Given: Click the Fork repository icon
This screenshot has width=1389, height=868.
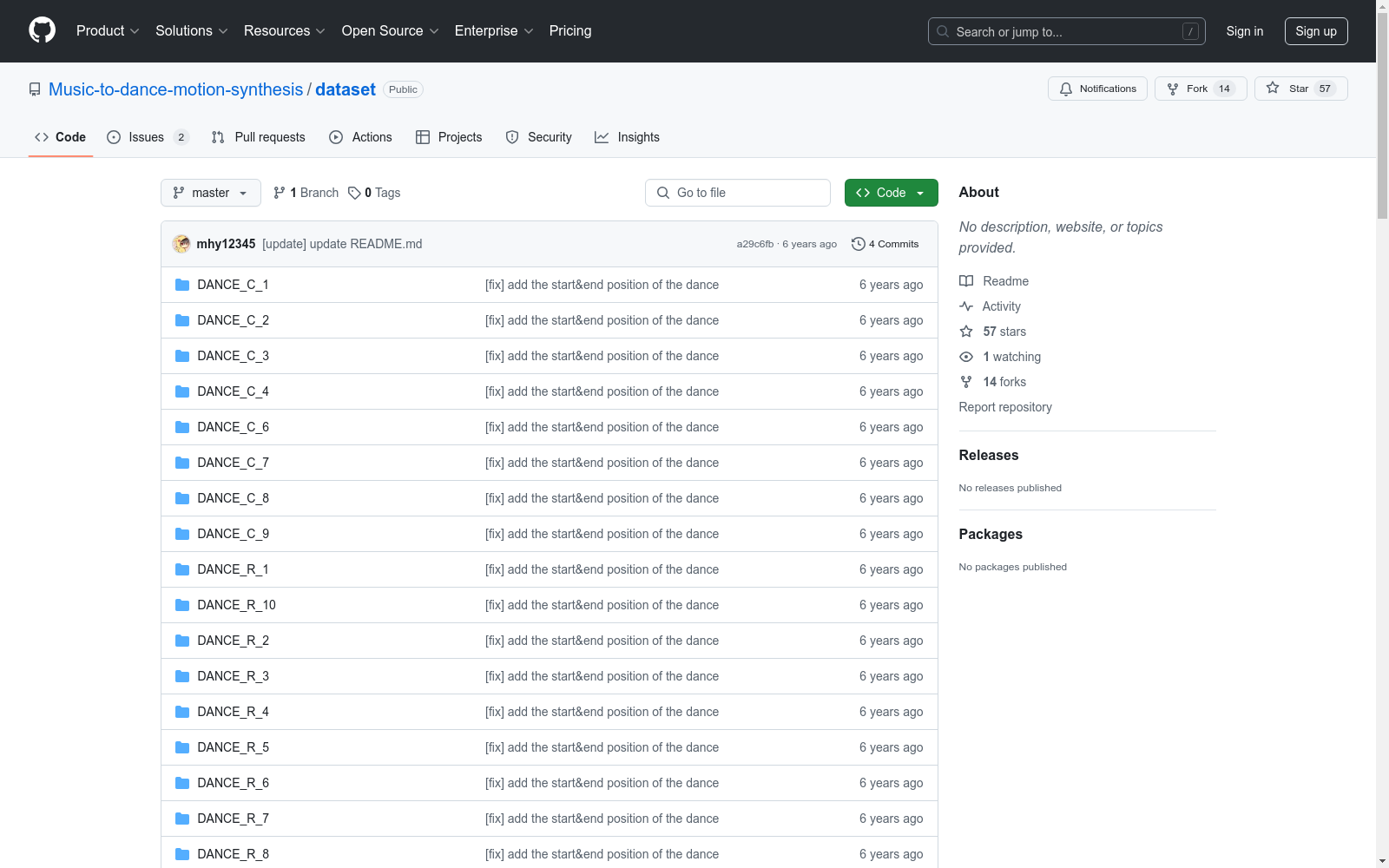Looking at the screenshot, I should coord(1173,89).
